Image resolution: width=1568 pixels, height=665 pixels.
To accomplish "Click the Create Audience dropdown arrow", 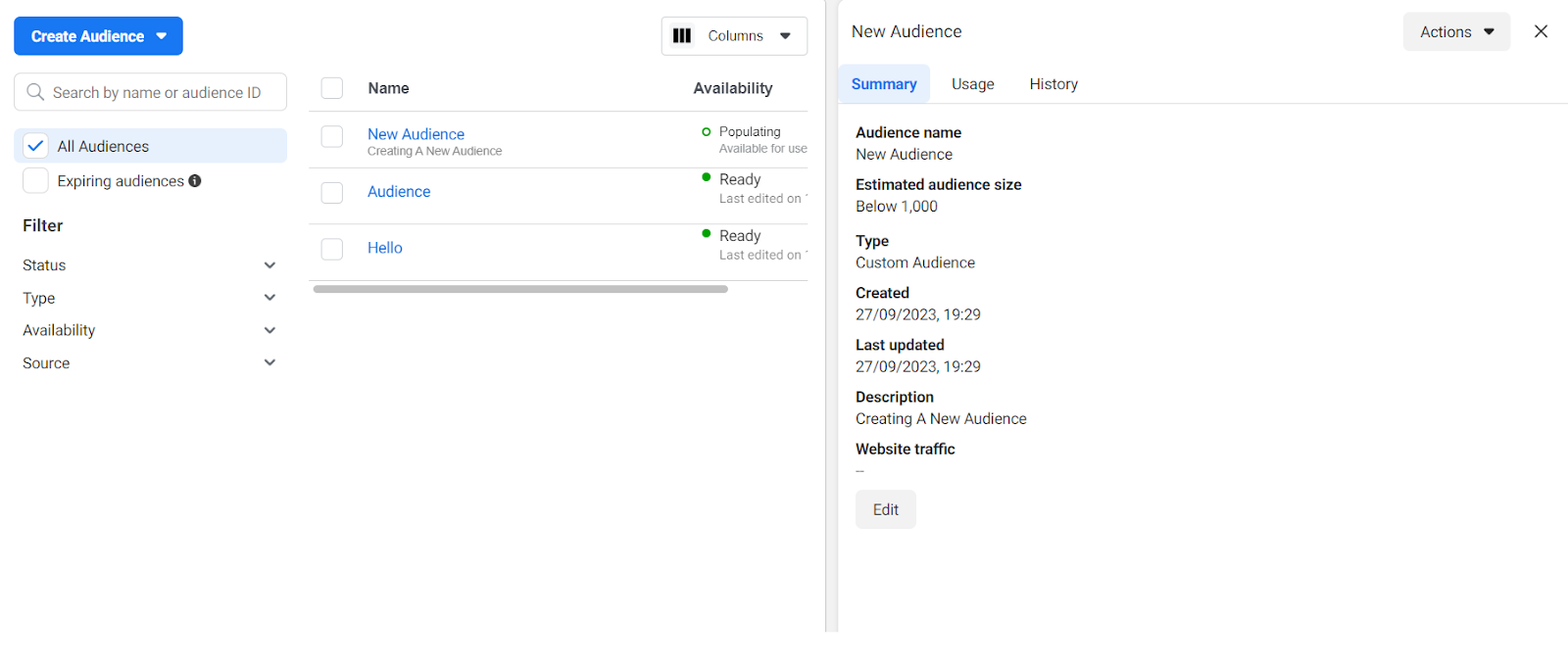I will tap(162, 36).
